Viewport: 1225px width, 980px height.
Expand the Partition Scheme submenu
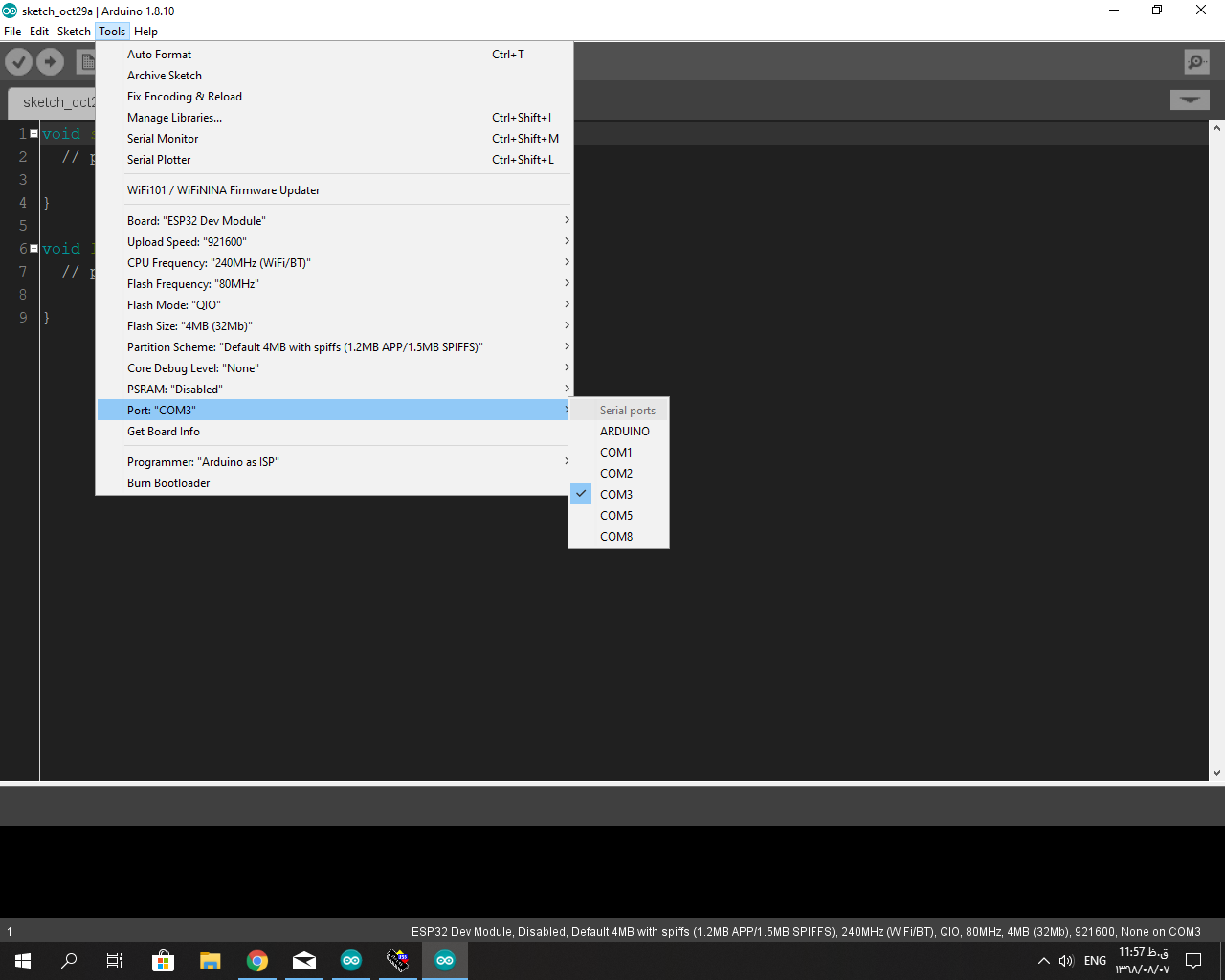(x=334, y=347)
